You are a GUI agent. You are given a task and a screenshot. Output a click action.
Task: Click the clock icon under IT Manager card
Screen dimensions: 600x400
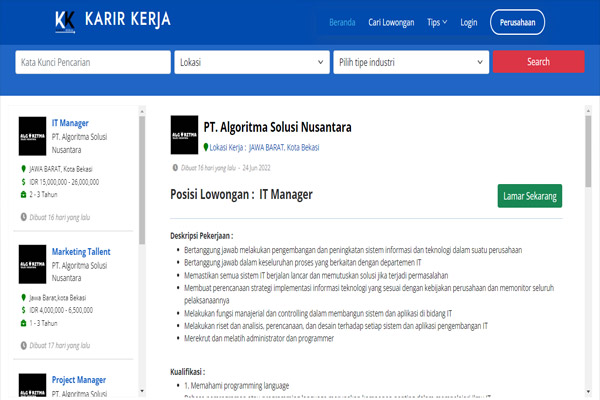(23, 215)
